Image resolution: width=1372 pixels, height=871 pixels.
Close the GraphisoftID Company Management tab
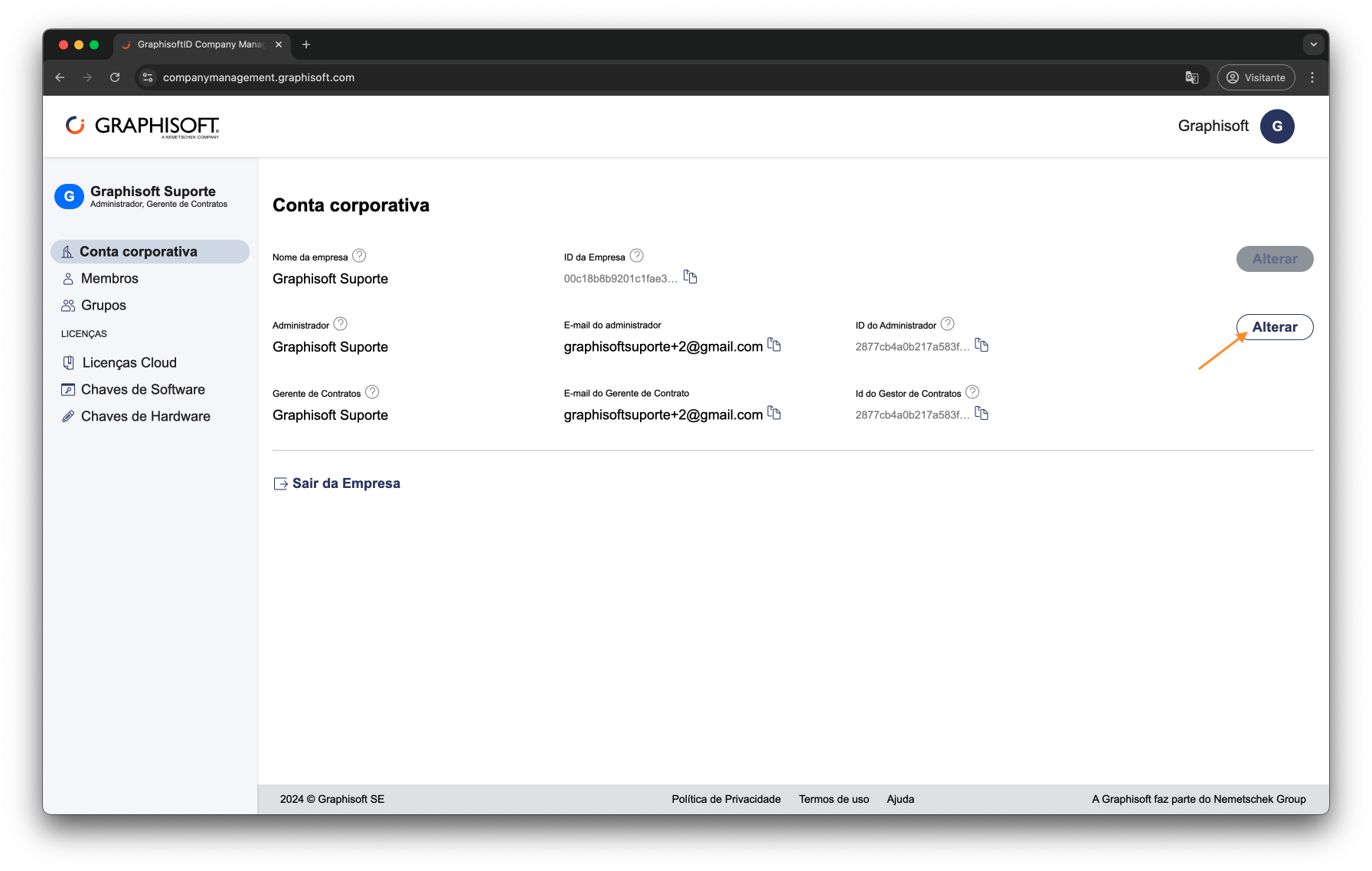click(279, 44)
